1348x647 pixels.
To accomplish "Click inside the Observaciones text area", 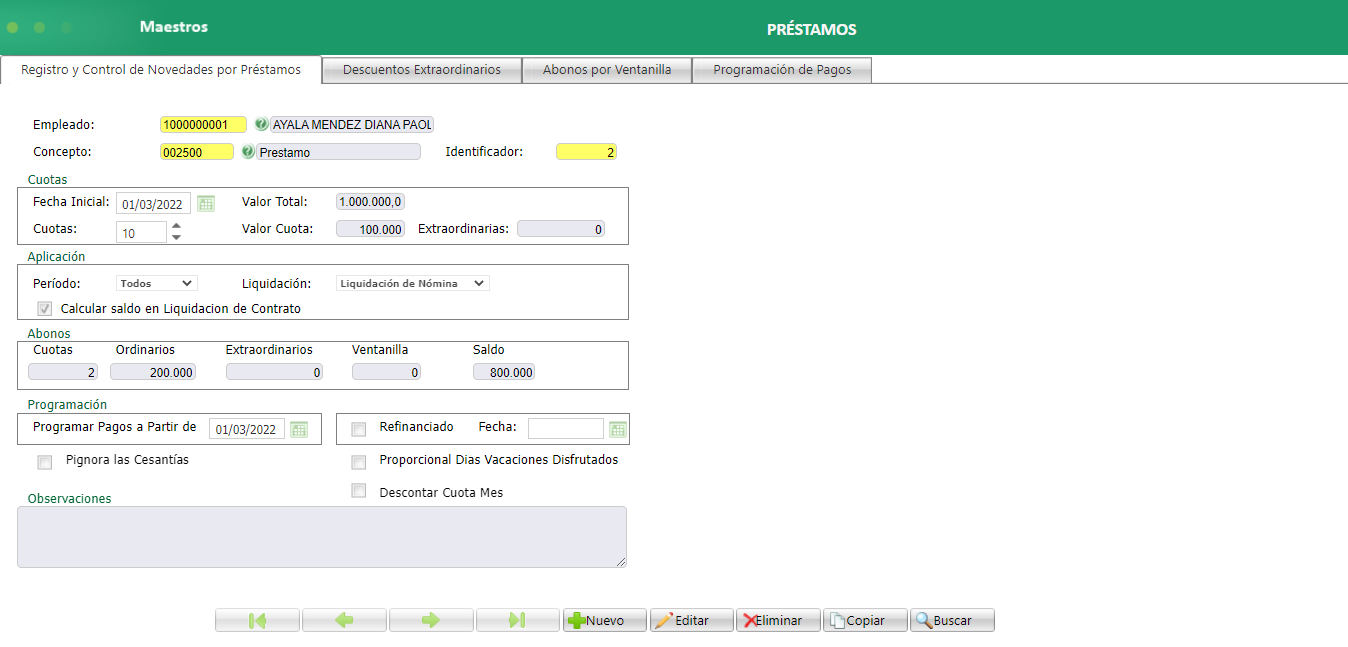I will tap(321, 537).
